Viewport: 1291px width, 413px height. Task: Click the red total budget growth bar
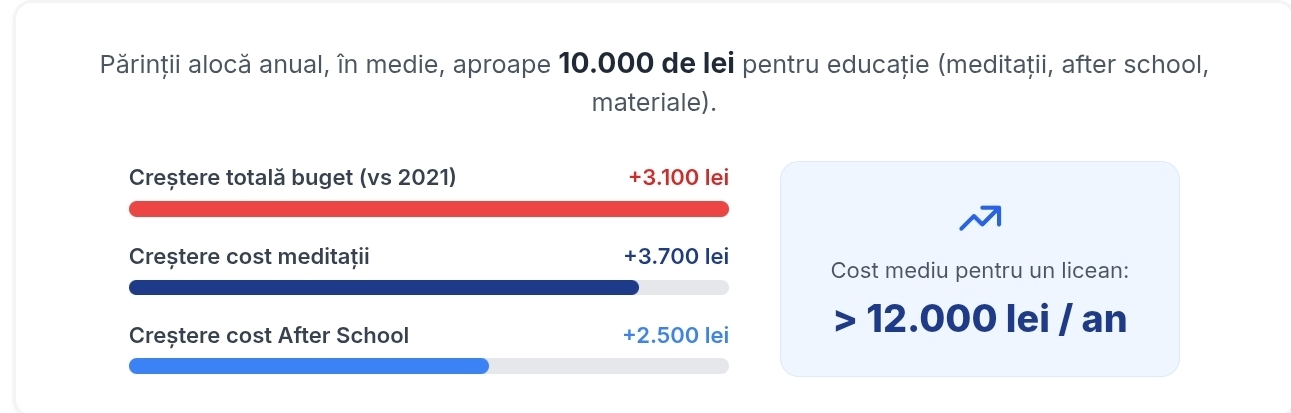coord(429,208)
